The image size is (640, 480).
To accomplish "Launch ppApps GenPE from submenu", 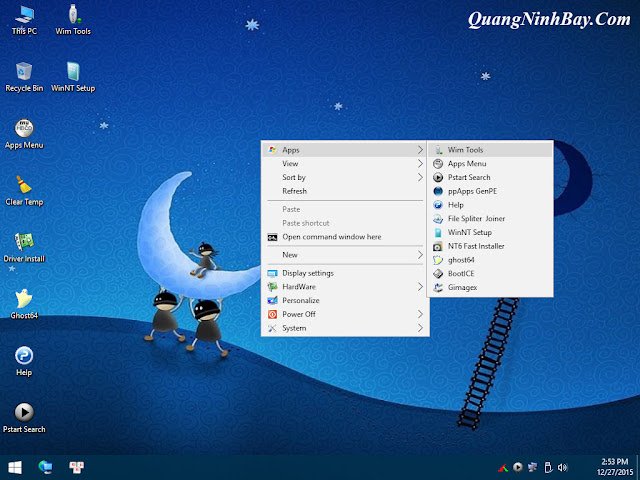I will tap(490, 191).
